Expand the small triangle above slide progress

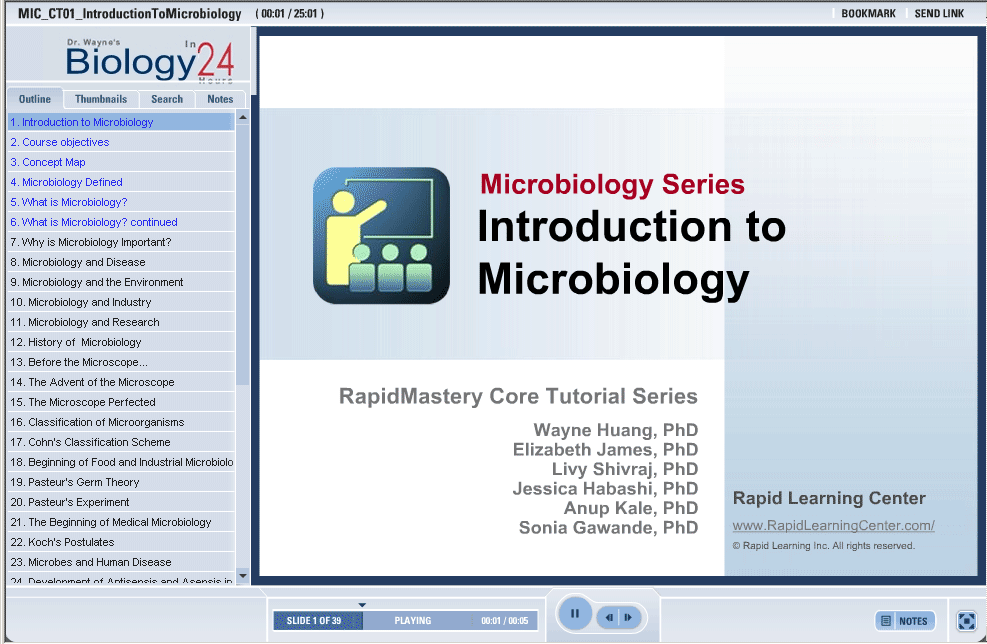pyautogui.click(x=363, y=605)
